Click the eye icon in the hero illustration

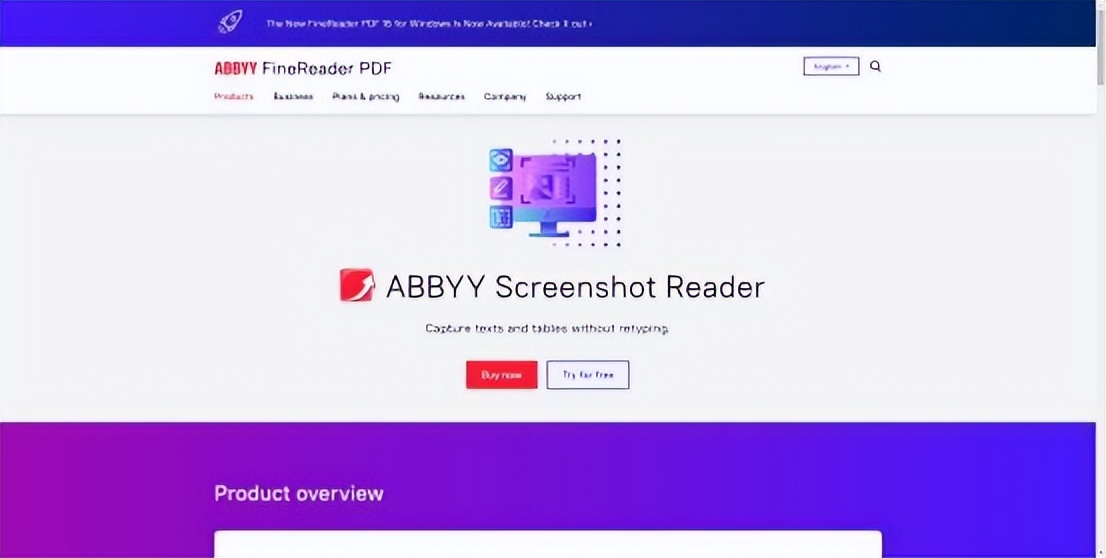(501, 160)
